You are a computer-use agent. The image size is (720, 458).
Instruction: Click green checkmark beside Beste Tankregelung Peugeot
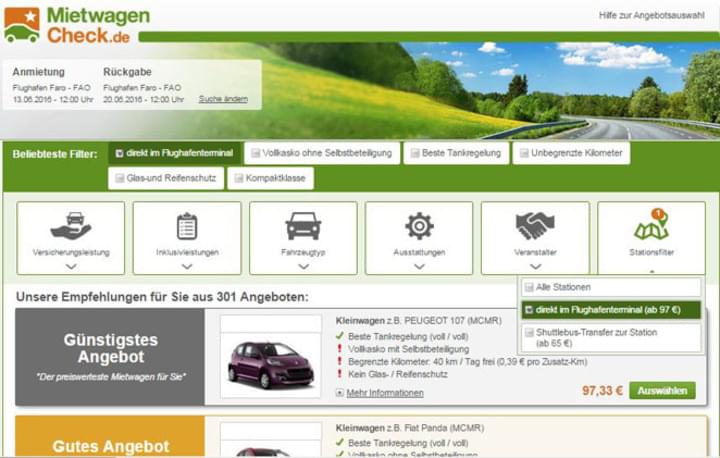pyautogui.click(x=340, y=336)
